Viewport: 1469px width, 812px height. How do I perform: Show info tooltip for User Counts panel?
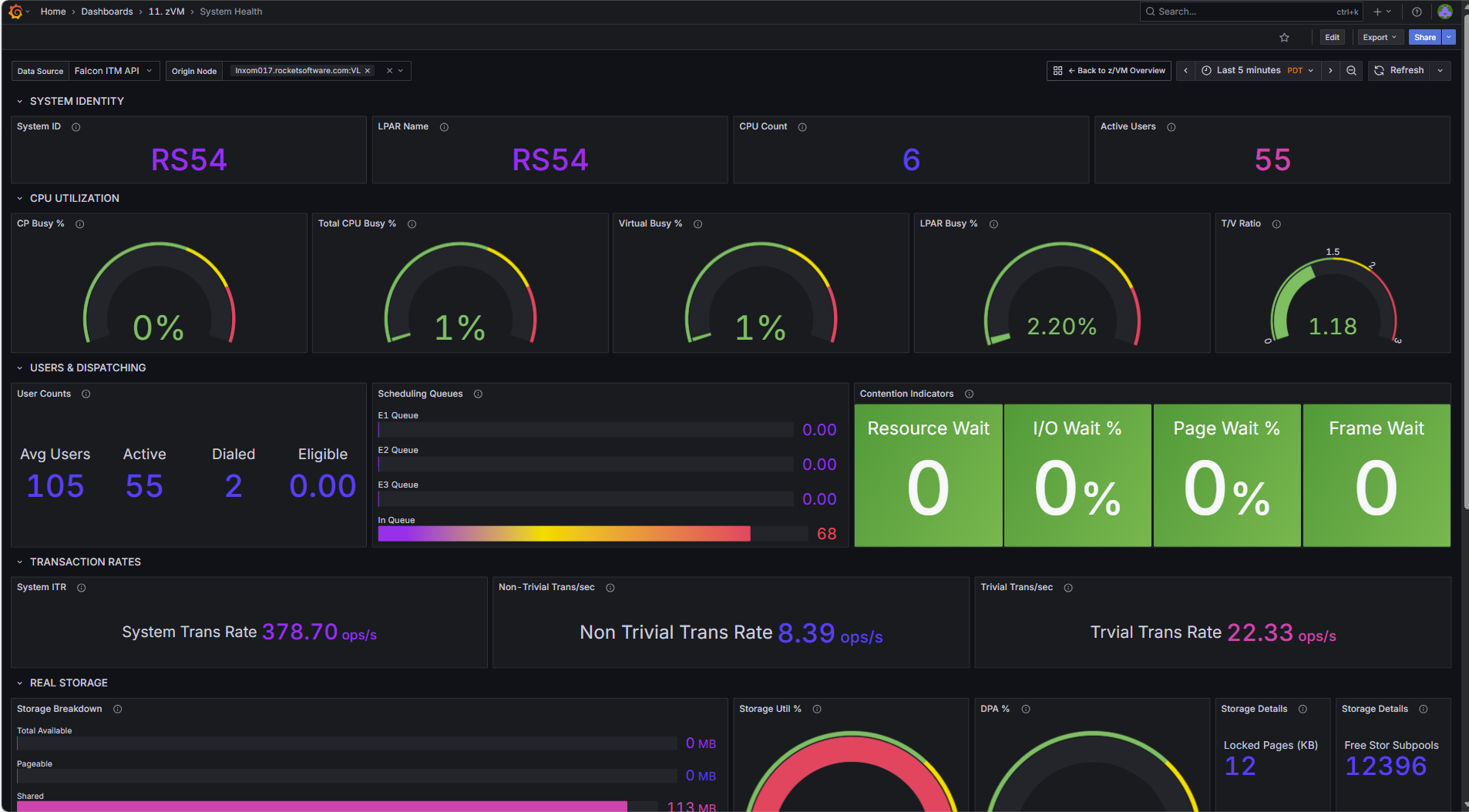coord(86,394)
